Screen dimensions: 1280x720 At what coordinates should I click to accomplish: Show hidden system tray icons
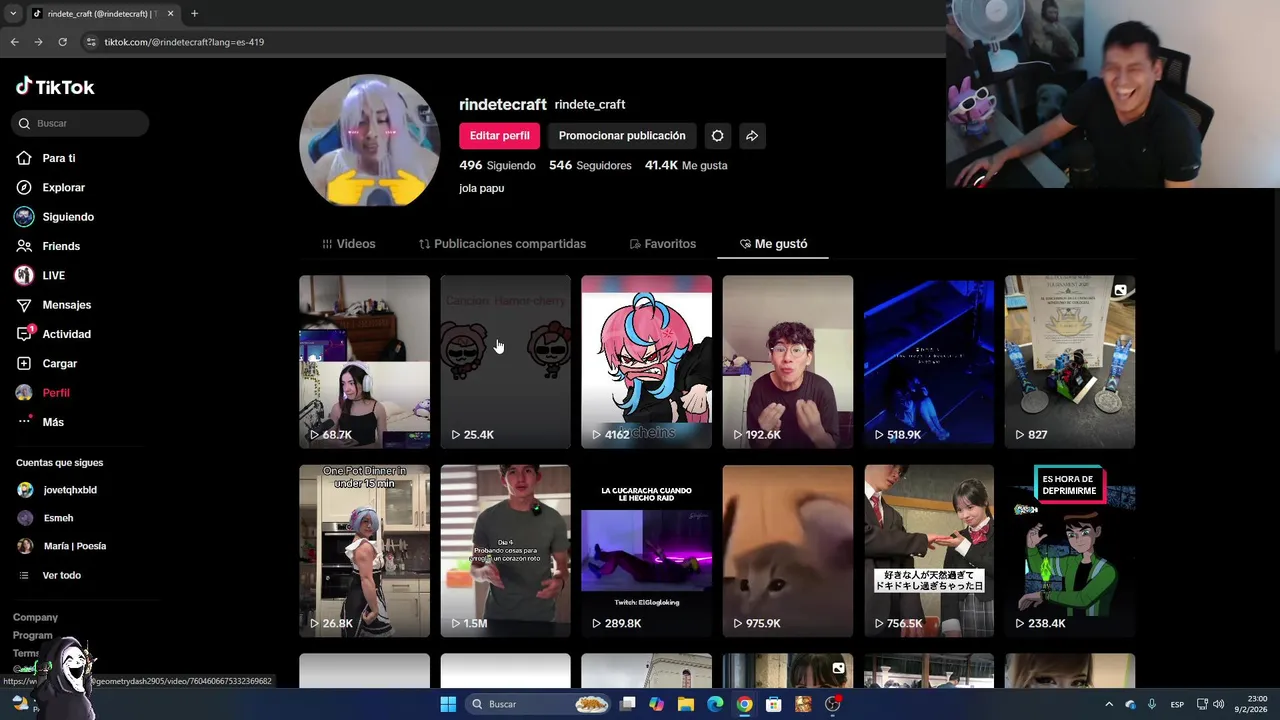click(x=1108, y=704)
